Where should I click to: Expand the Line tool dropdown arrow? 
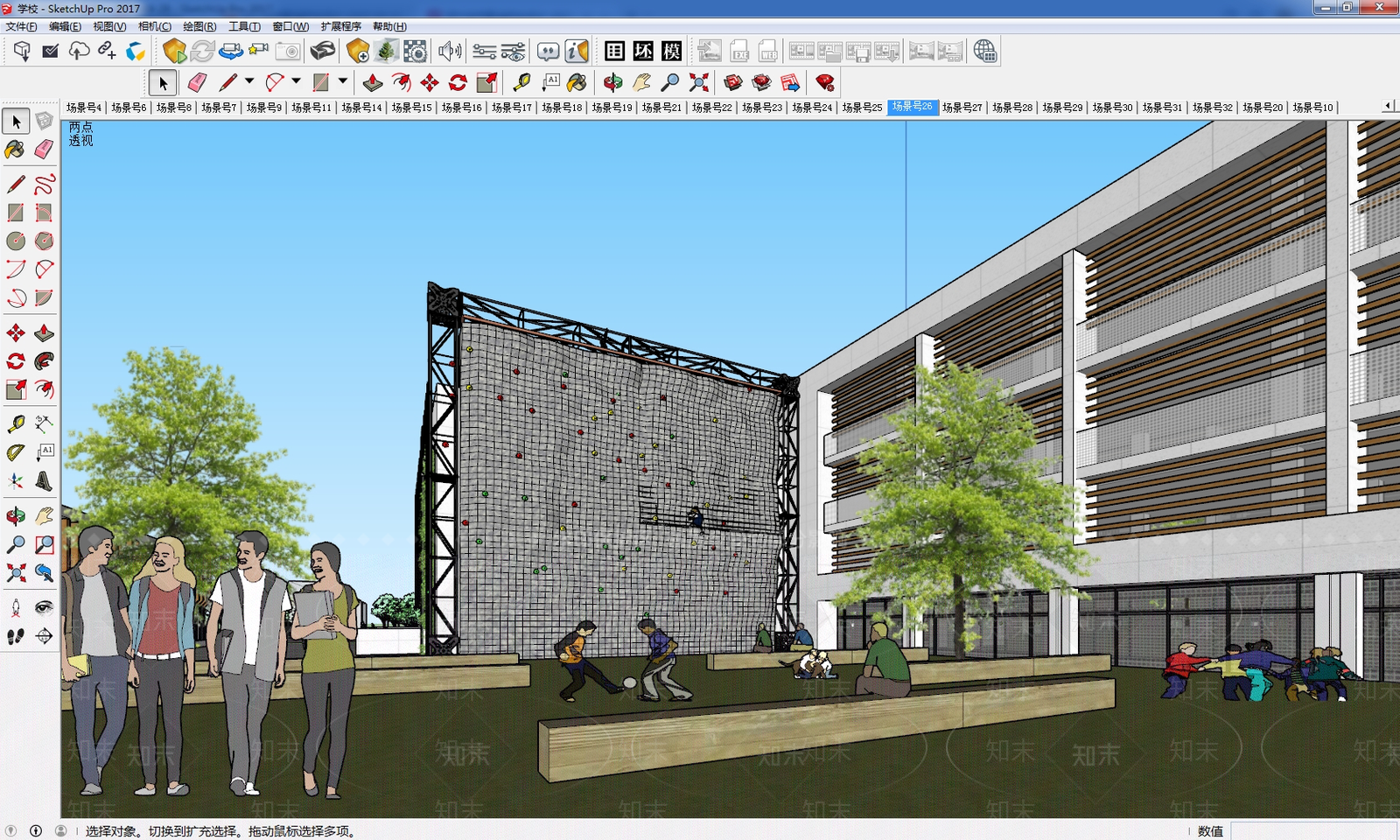(x=249, y=81)
